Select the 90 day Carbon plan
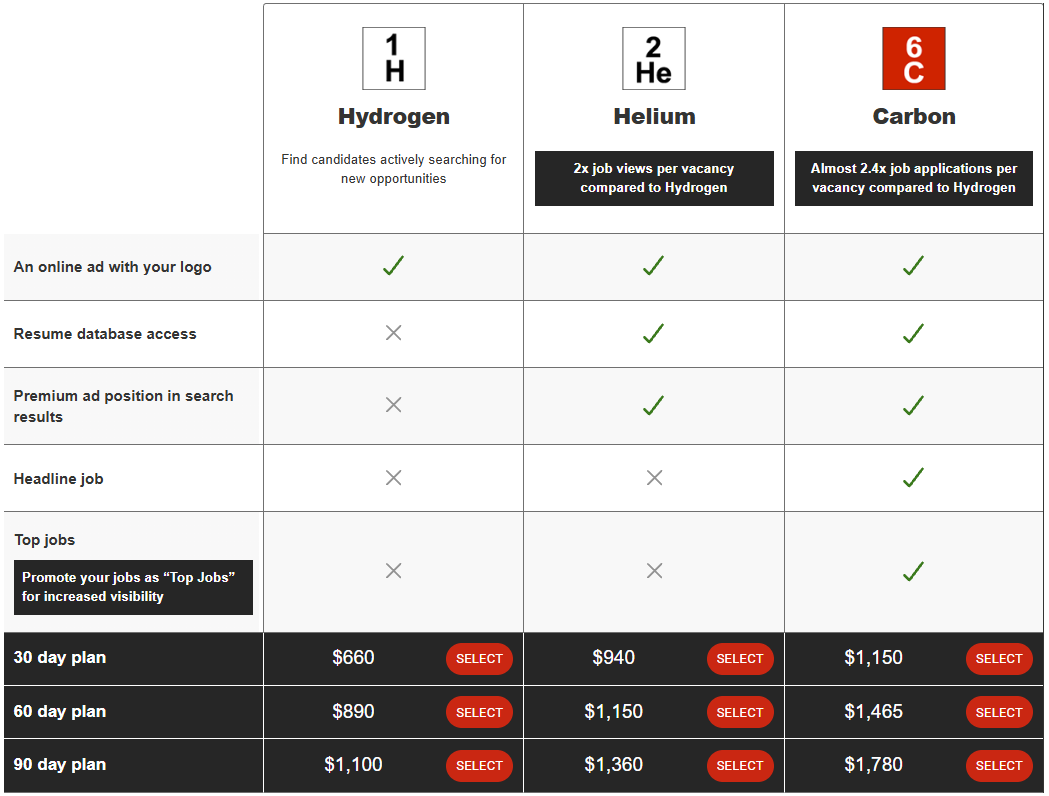This screenshot has height=796, width=1049. (x=999, y=765)
